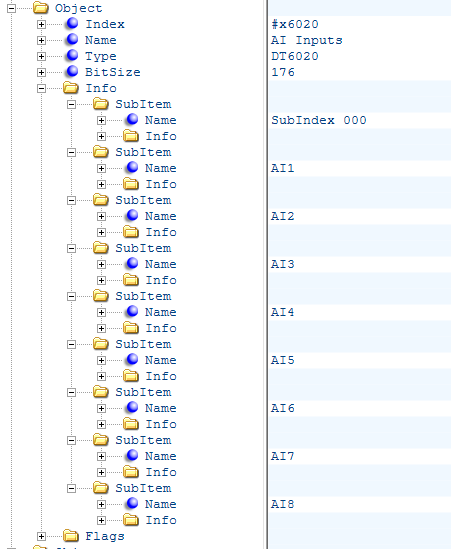Screen dimensions: 451x549
Task: Select the value #x6020
Action: pyautogui.click(x=295, y=24)
